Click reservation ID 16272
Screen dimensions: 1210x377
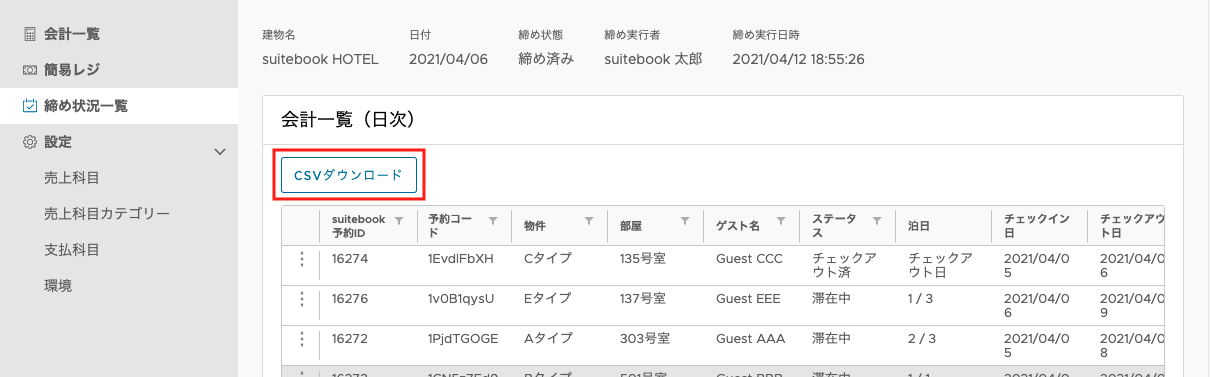point(351,338)
